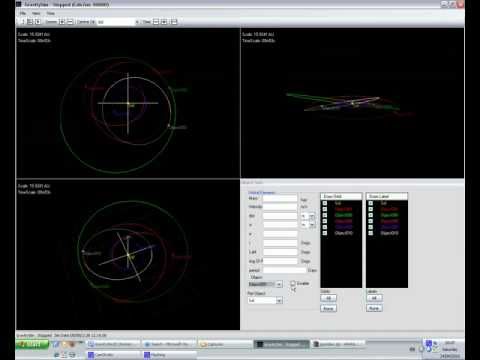Open the Time menu in menu bar

pyautogui.click(x=51, y=13)
